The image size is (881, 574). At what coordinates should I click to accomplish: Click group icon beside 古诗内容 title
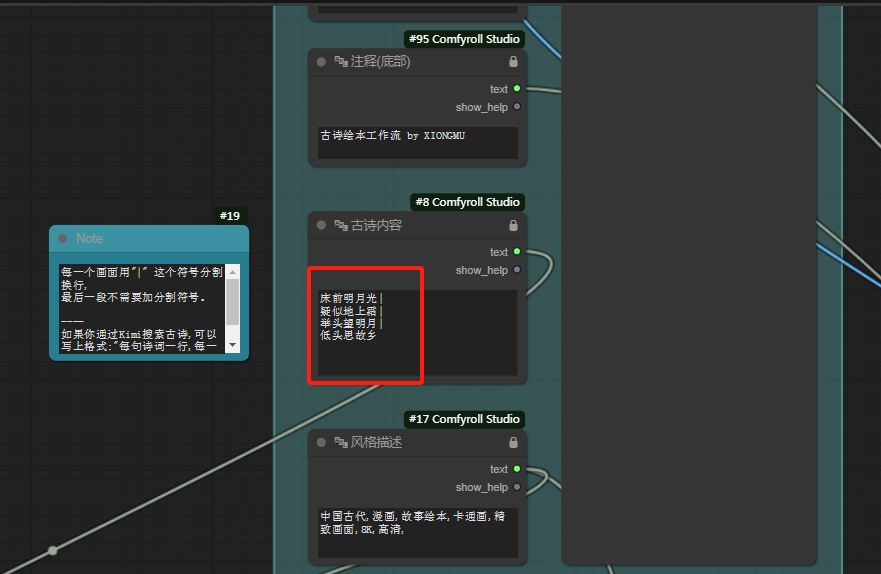[340, 225]
